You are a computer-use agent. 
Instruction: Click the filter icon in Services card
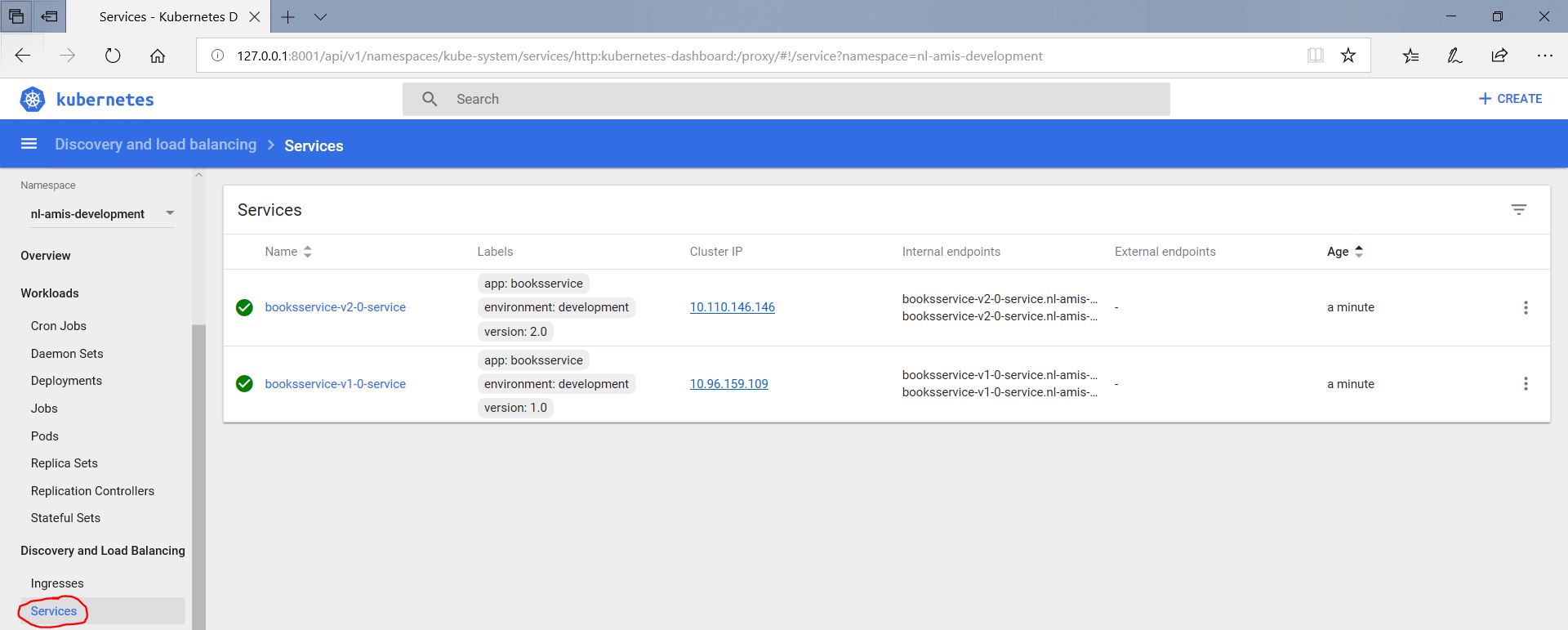pyautogui.click(x=1518, y=210)
